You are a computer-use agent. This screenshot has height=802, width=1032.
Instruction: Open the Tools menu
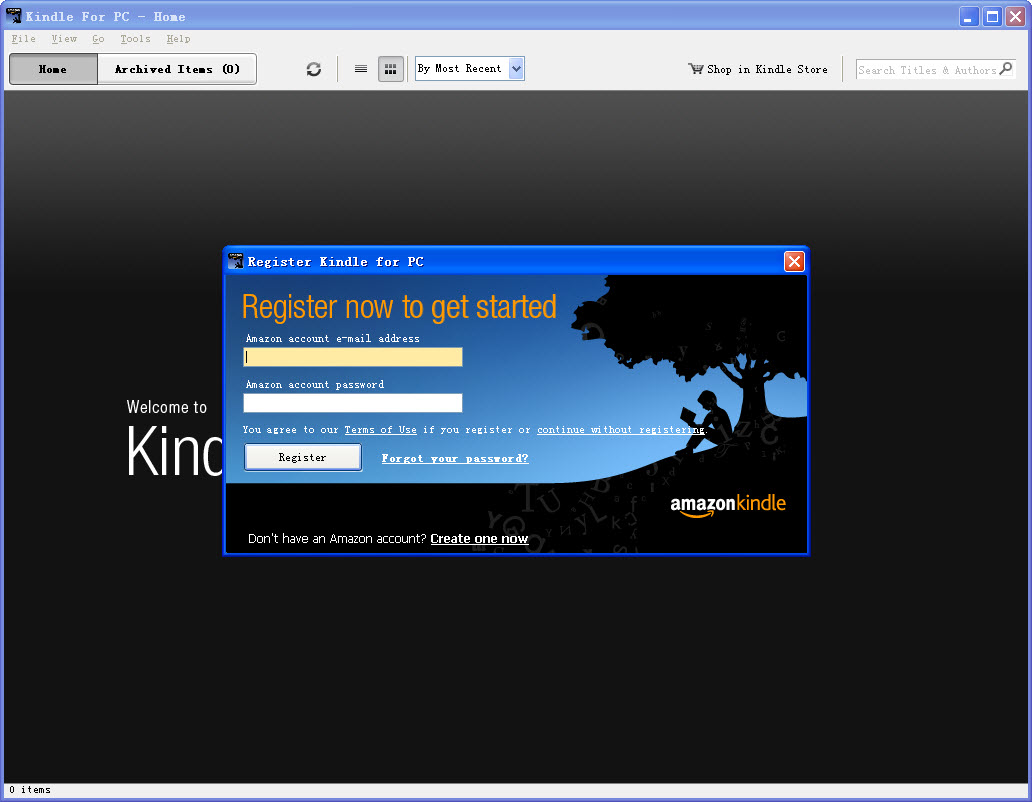coord(135,39)
